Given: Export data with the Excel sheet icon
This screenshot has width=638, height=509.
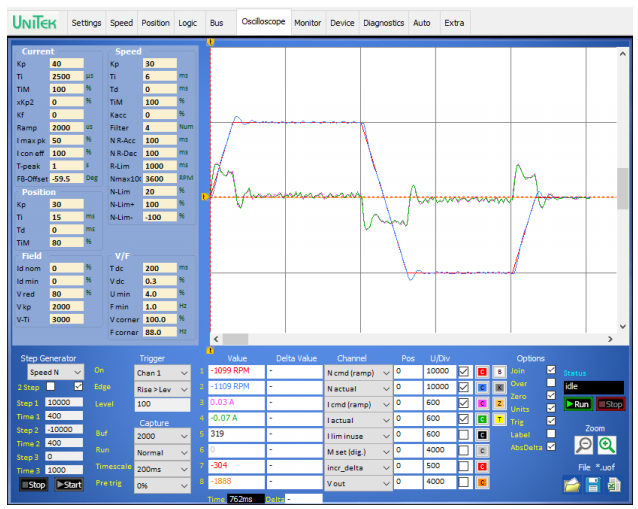Looking at the screenshot, I should point(612,484).
